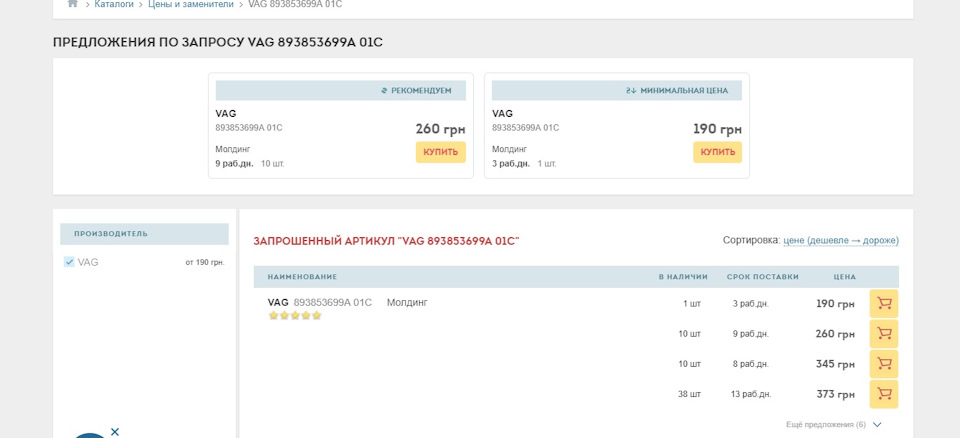Open the Цены и заменители breadcrumb link
Image resolution: width=960 pixels, height=438 pixels.
(x=191, y=4)
